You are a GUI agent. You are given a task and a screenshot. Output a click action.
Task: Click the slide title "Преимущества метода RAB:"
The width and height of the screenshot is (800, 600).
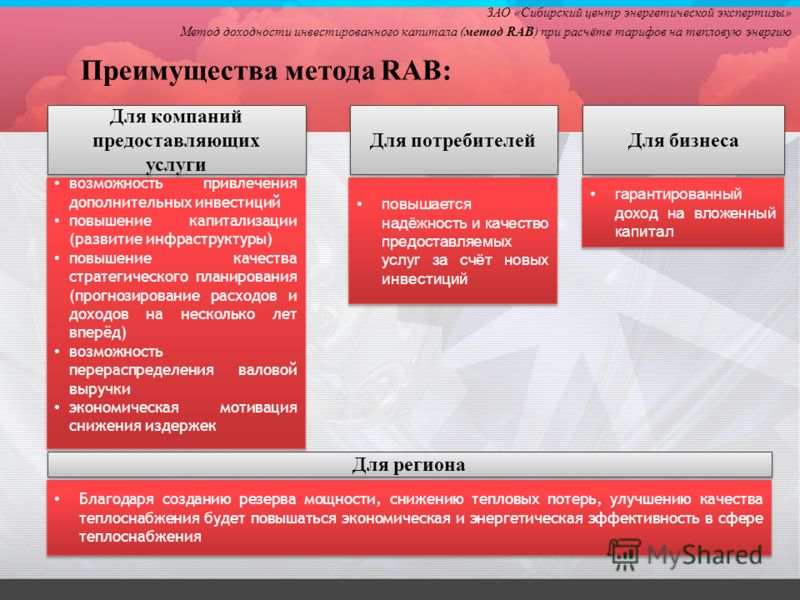pos(266,71)
